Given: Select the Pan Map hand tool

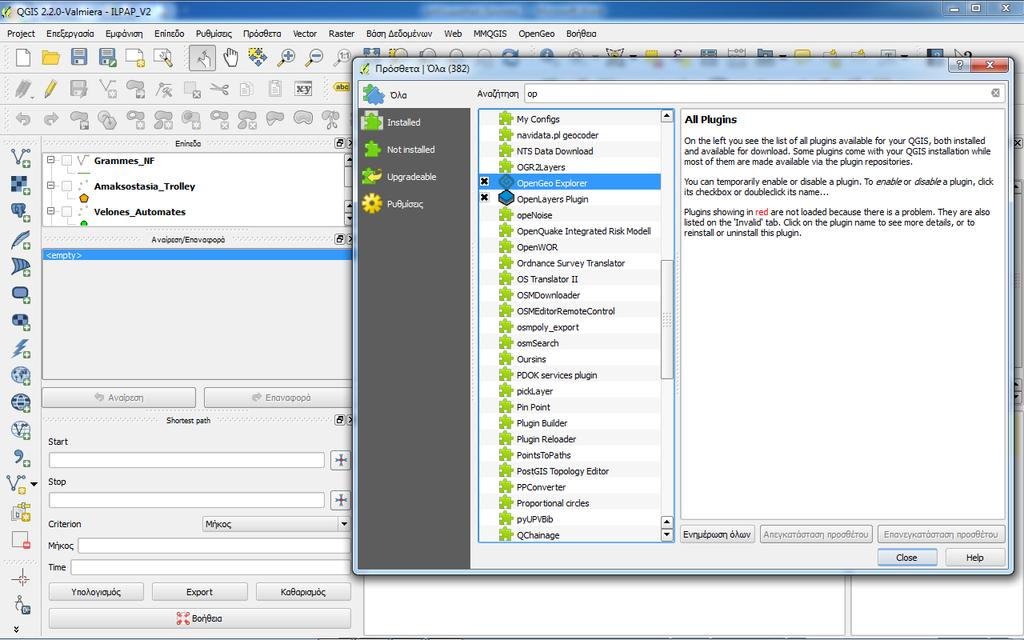Looking at the screenshot, I should (x=231, y=57).
